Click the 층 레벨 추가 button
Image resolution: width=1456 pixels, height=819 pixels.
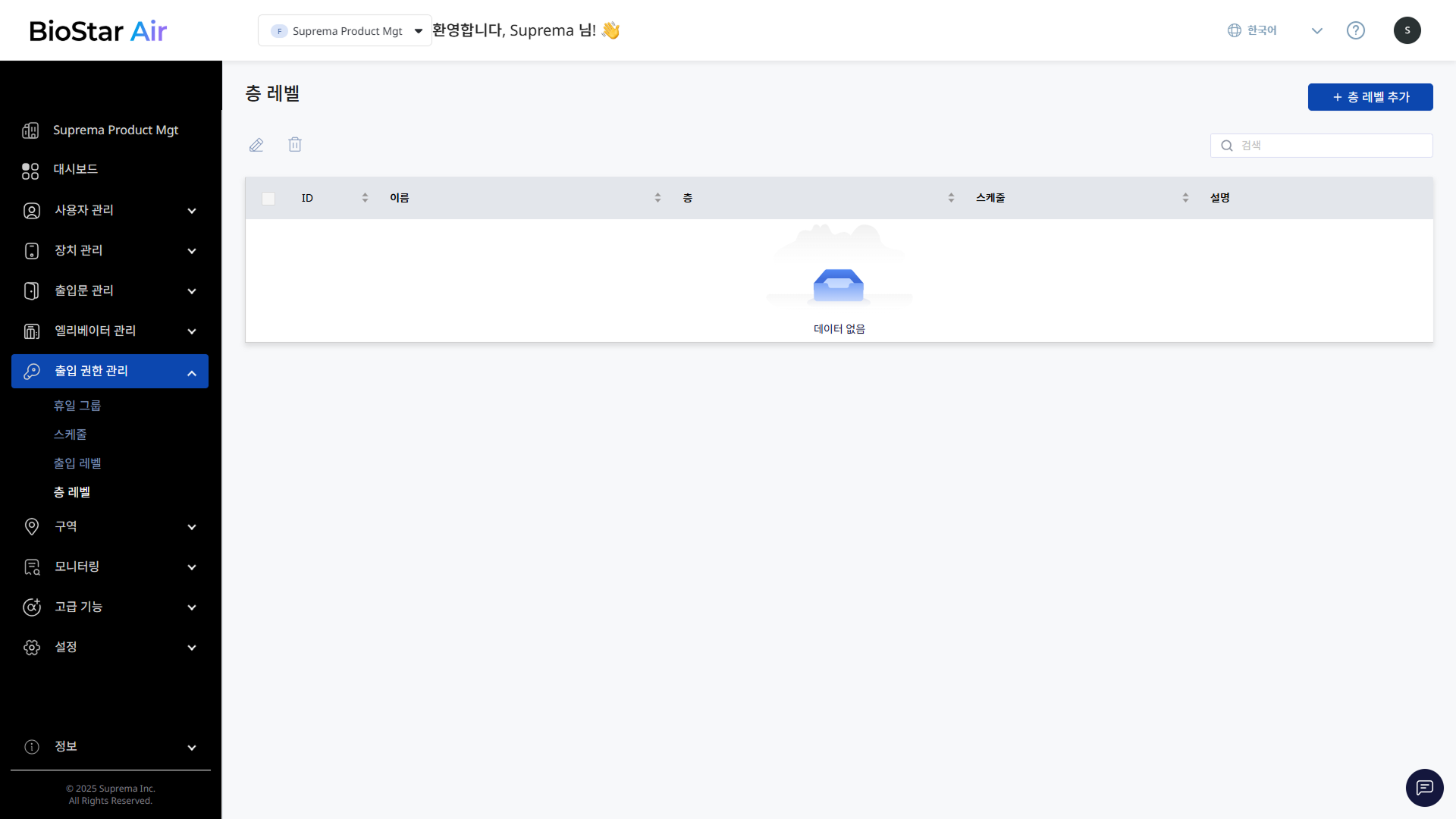[x=1370, y=97]
